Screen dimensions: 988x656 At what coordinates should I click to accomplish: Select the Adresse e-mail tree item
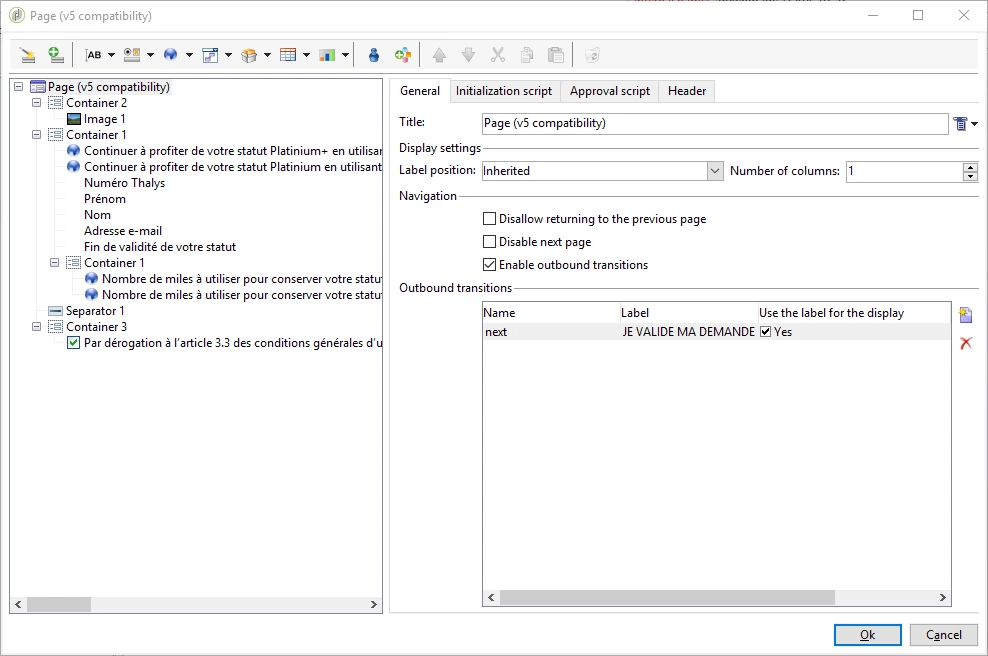tap(123, 231)
